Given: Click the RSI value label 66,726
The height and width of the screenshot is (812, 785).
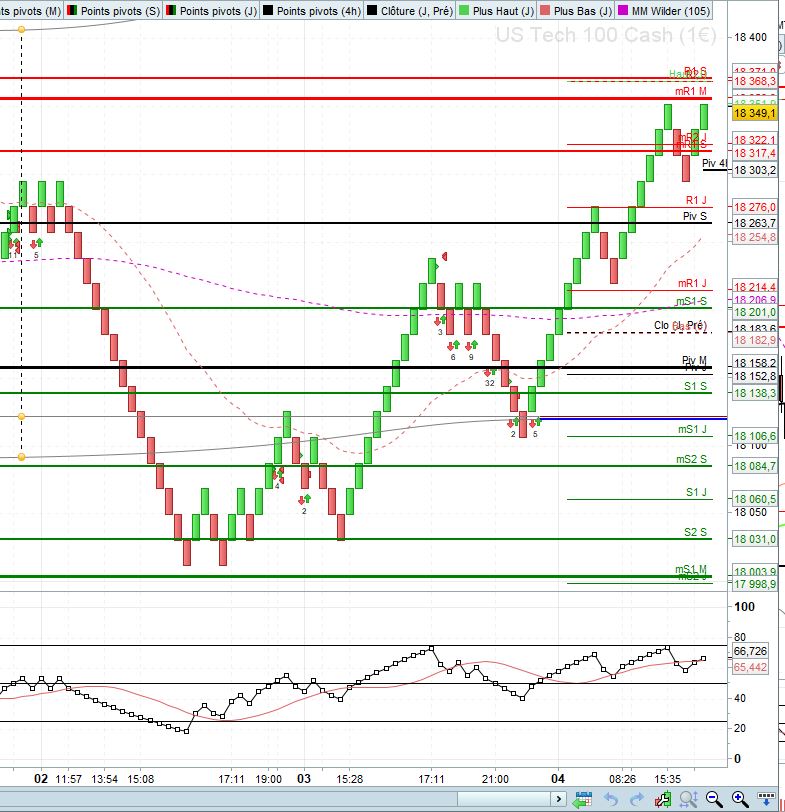Looking at the screenshot, I should point(750,651).
